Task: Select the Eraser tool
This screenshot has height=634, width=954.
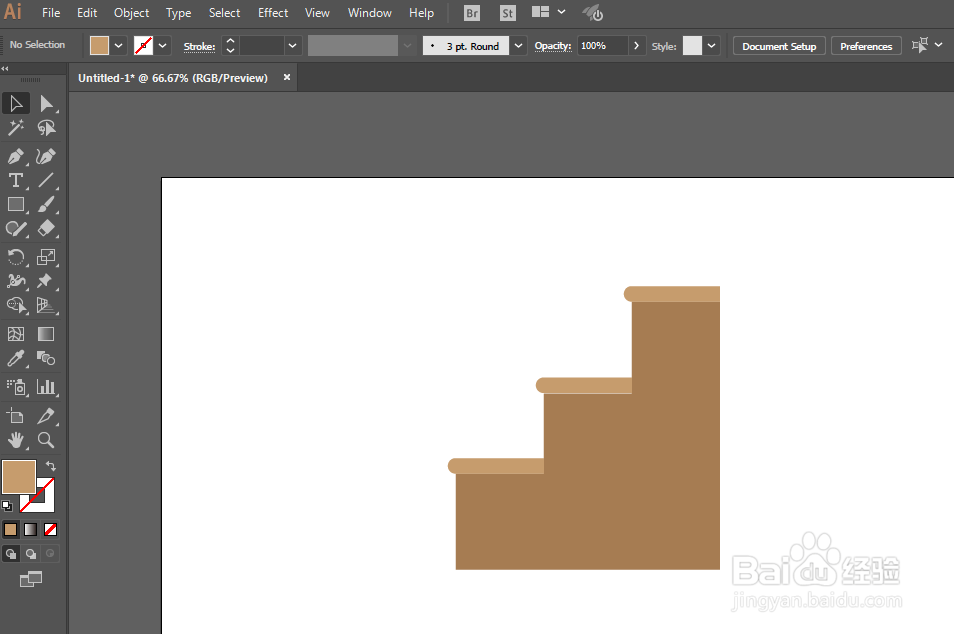Action: pos(46,229)
